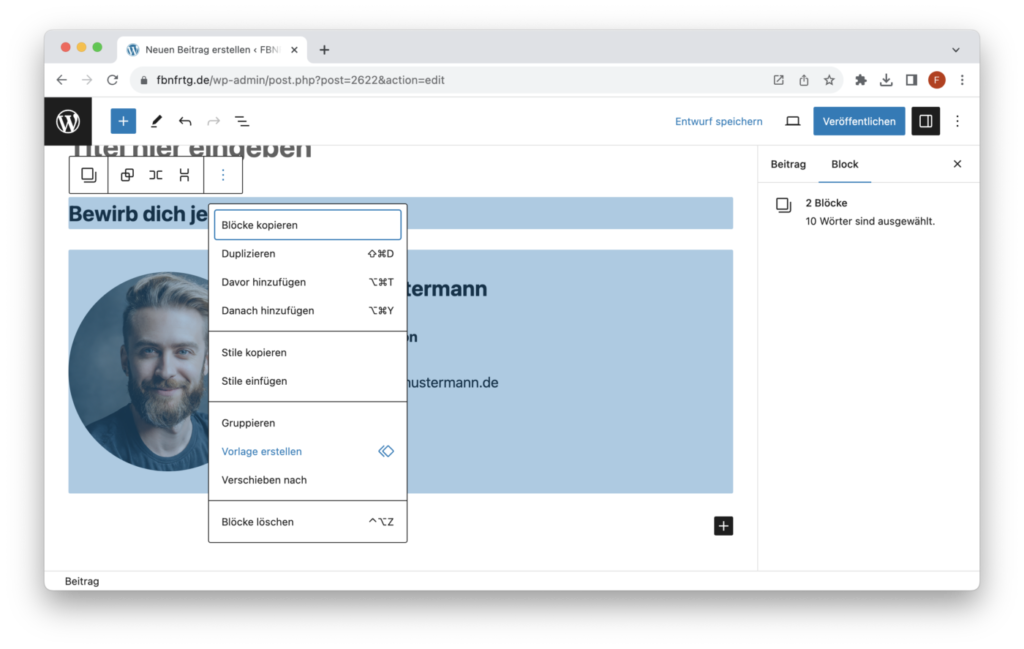Viewport: 1024px width, 649px height.
Task: Click the multi-block selection icon in toolbar
Action: [89, 175]
